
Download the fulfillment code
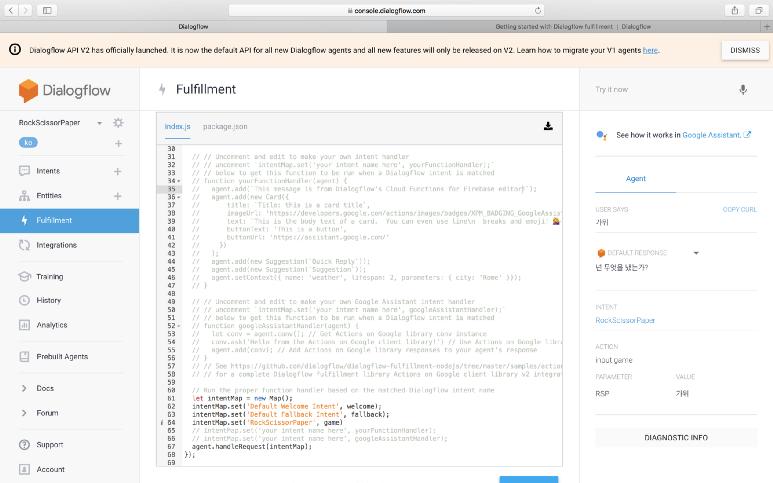tap(548, 126)
